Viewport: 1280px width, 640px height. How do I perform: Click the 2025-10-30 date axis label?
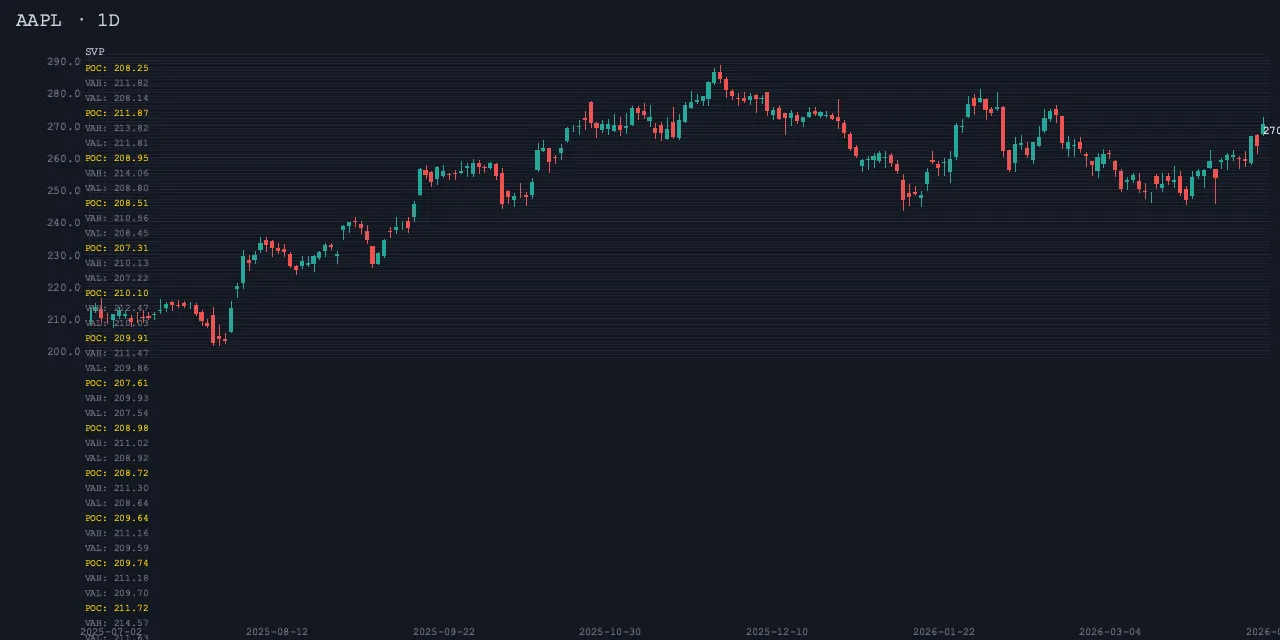[x=610, y=632]
